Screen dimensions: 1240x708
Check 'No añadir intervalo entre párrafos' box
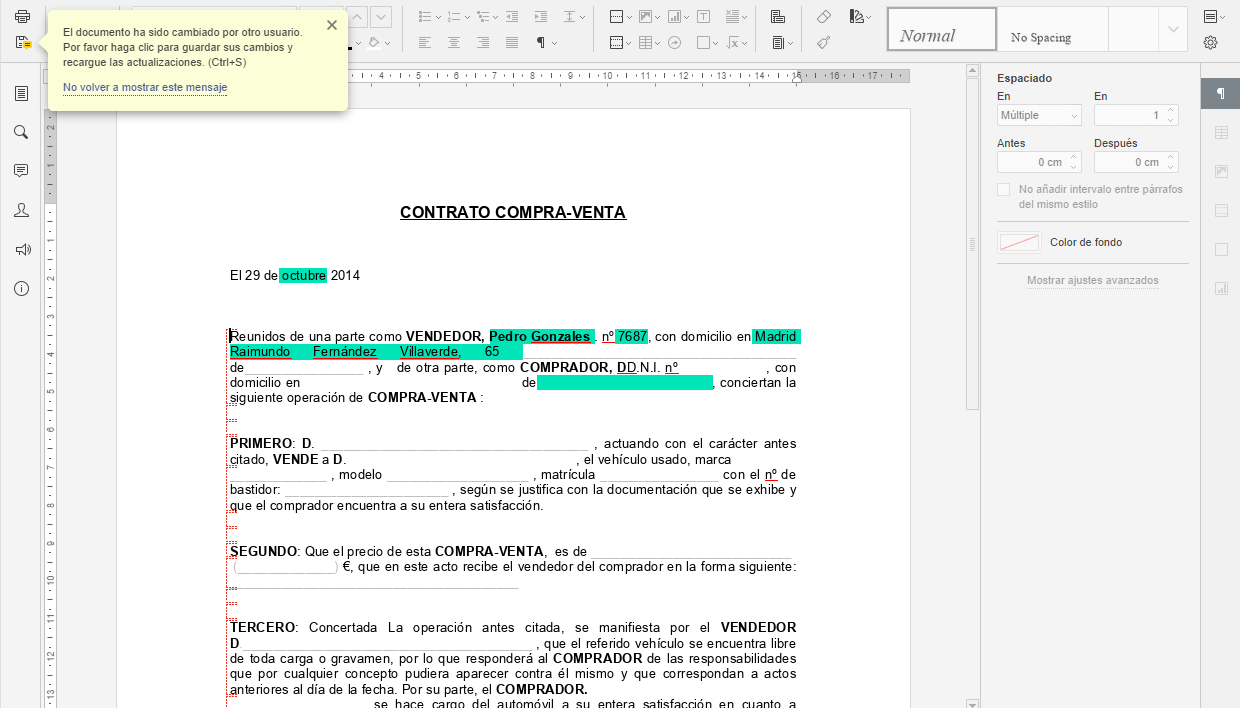point(1004,189)
